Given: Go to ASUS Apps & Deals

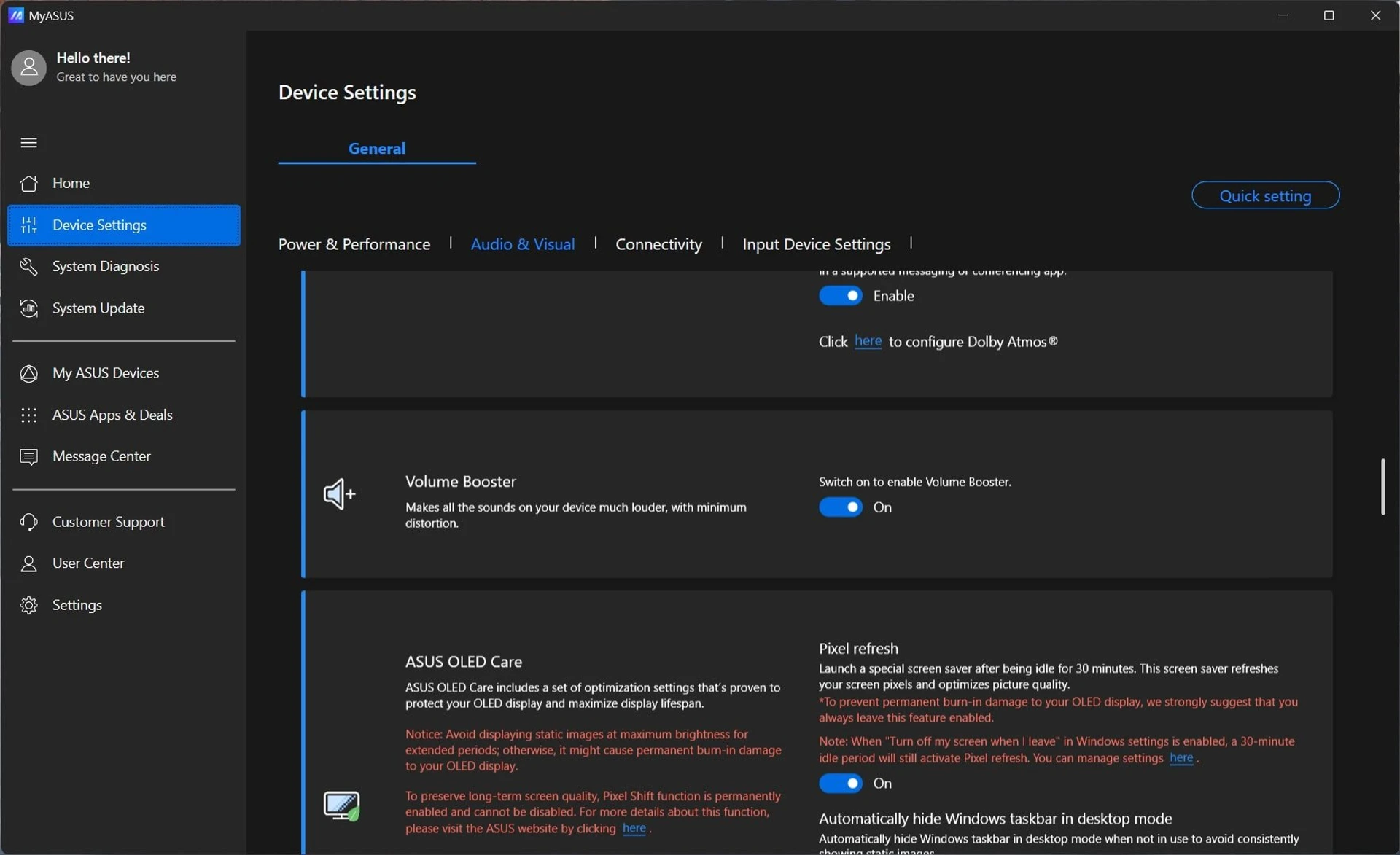Looking at the screenshot, I should point(123,415).
